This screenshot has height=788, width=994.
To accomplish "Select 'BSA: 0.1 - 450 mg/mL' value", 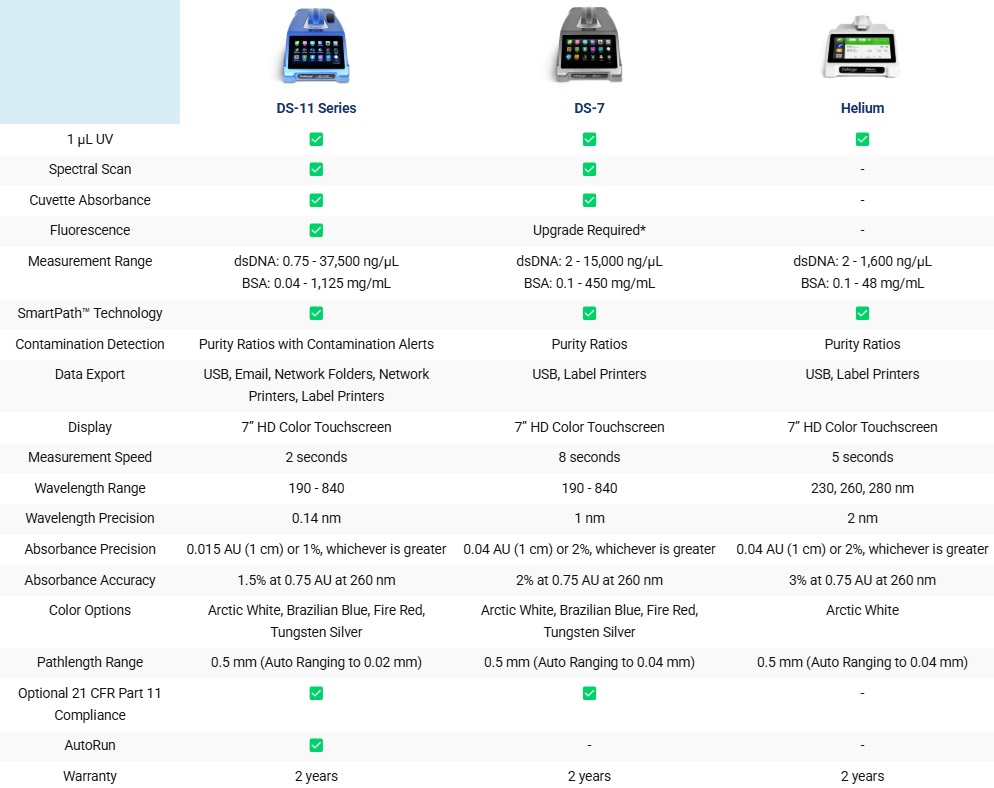I will 589,283.
